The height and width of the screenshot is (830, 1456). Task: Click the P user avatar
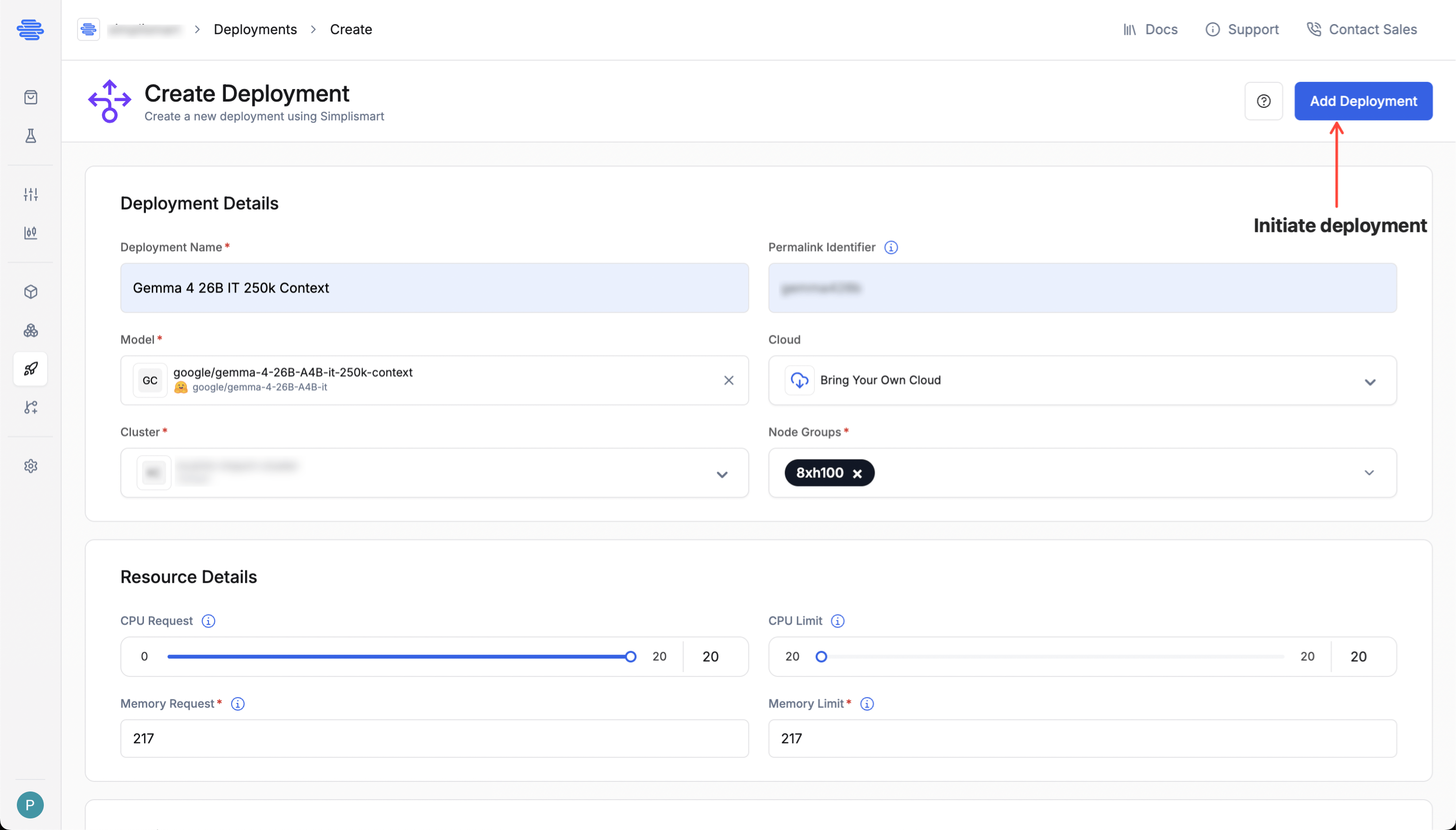[x=30, y=805]
